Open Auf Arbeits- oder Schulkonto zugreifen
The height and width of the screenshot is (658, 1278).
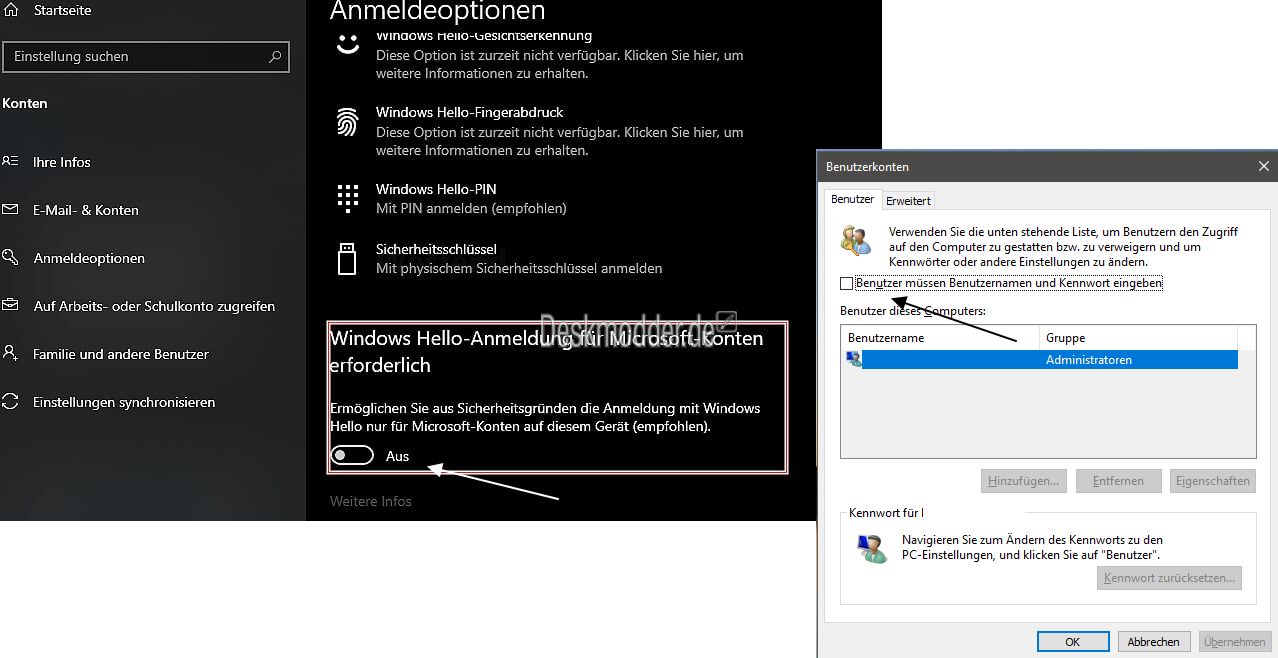point(154,306)
